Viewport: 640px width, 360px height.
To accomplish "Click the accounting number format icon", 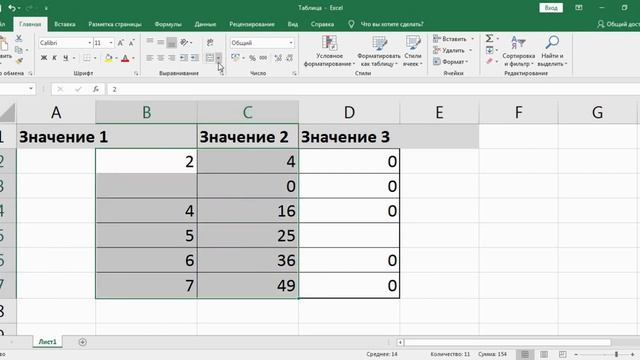I will pyautogui.click(x=236, y=58).
